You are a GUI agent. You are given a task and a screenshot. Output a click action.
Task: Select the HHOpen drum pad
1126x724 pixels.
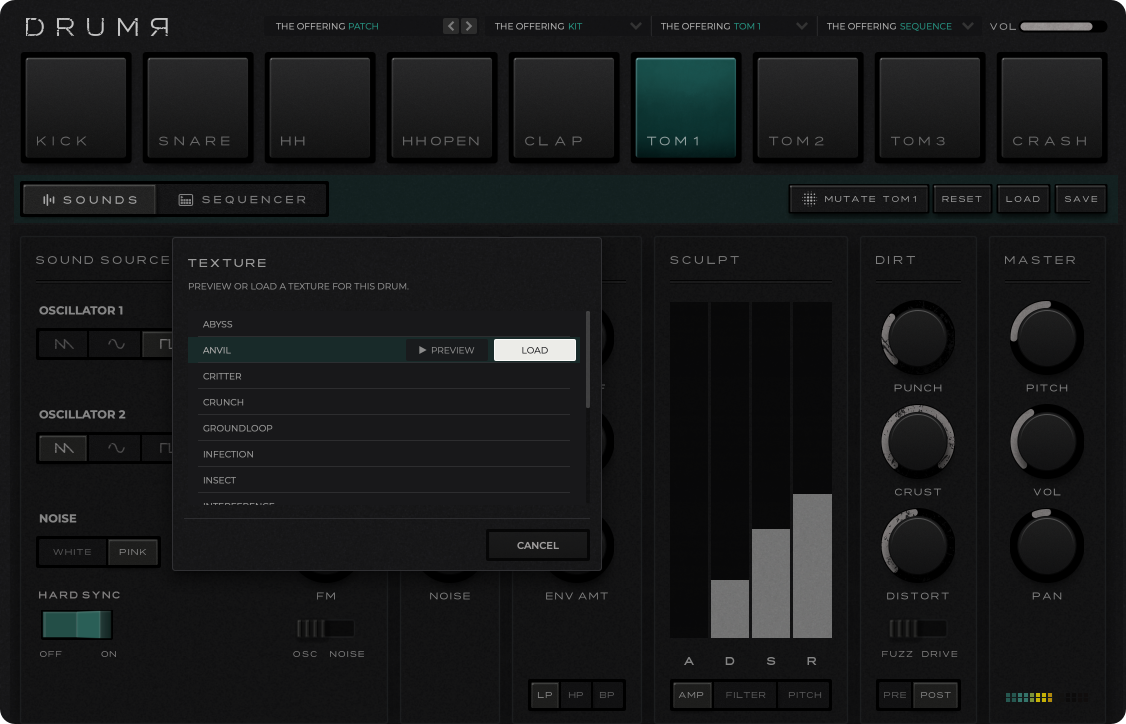442,108
